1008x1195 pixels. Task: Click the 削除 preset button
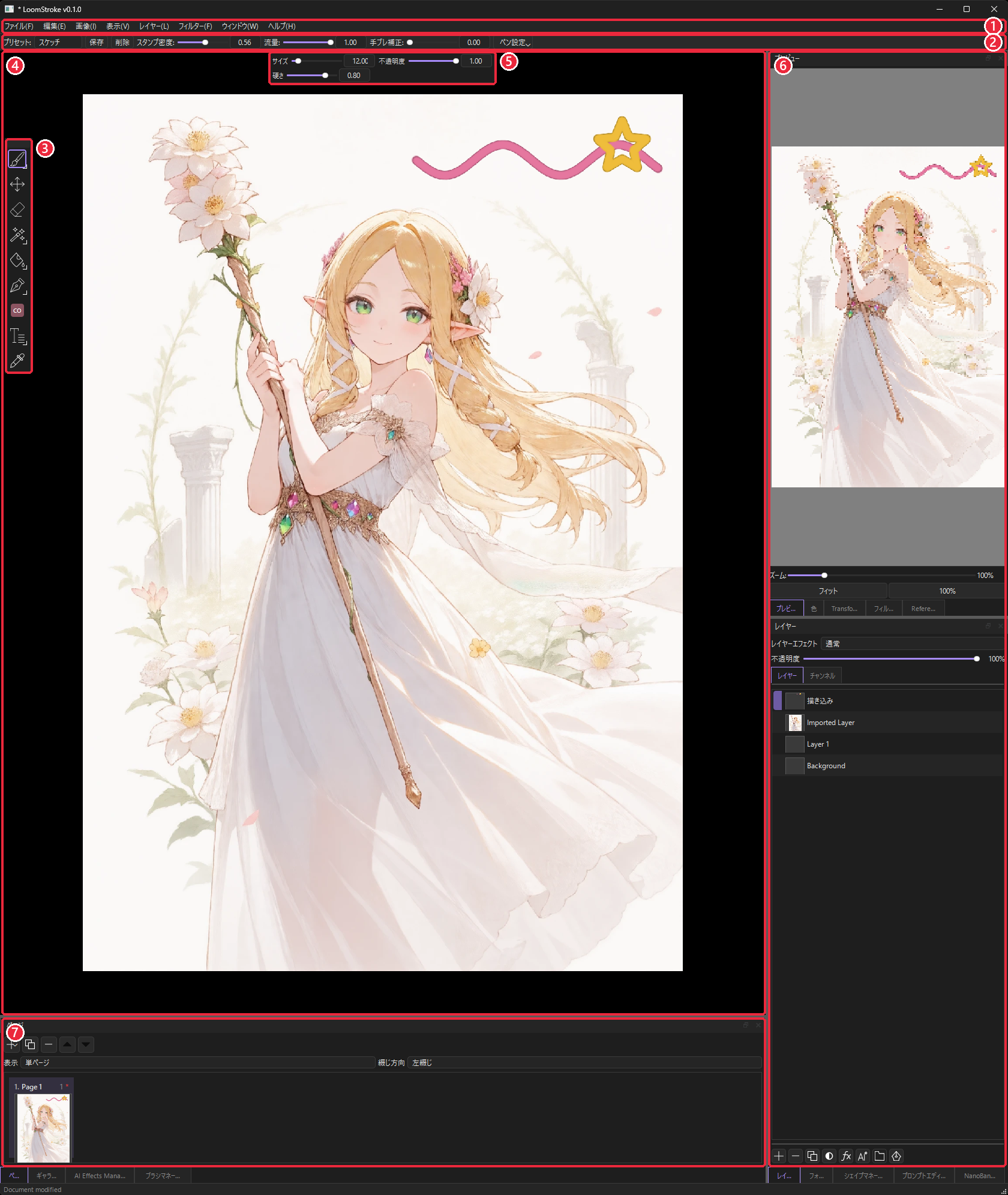[122, 42]
